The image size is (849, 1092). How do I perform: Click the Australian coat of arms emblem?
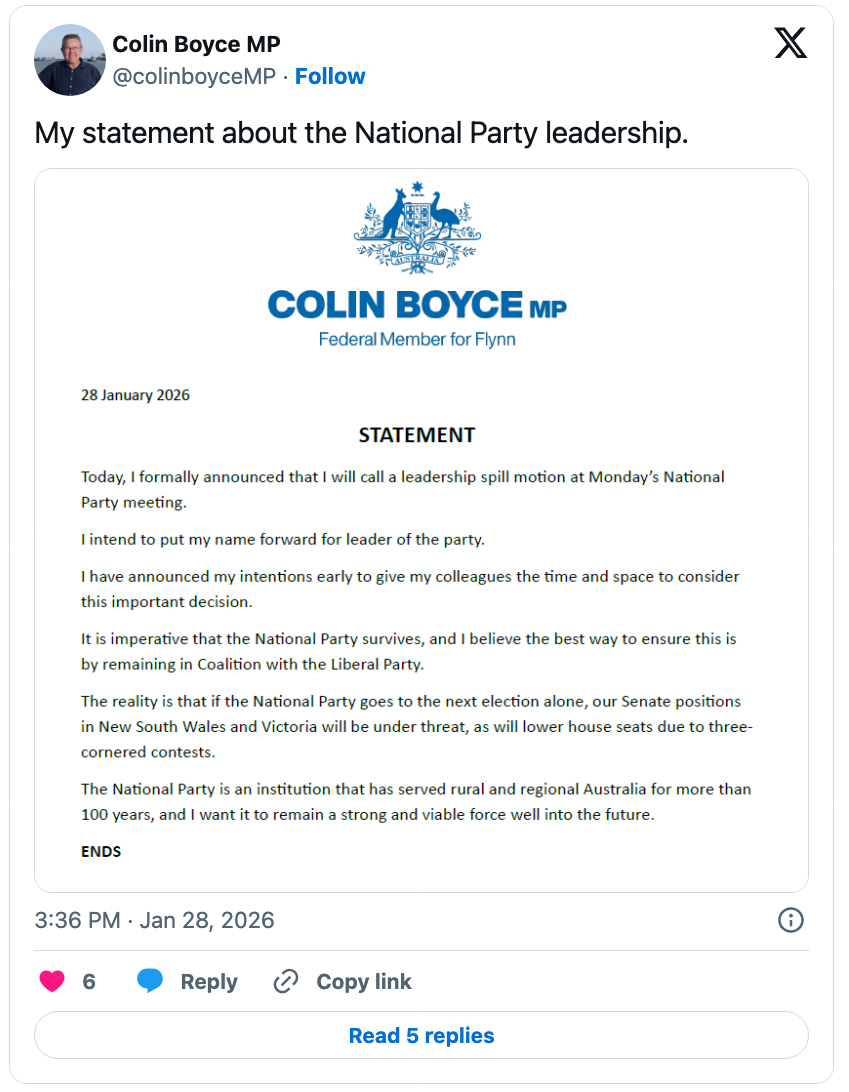coord(417,228)
